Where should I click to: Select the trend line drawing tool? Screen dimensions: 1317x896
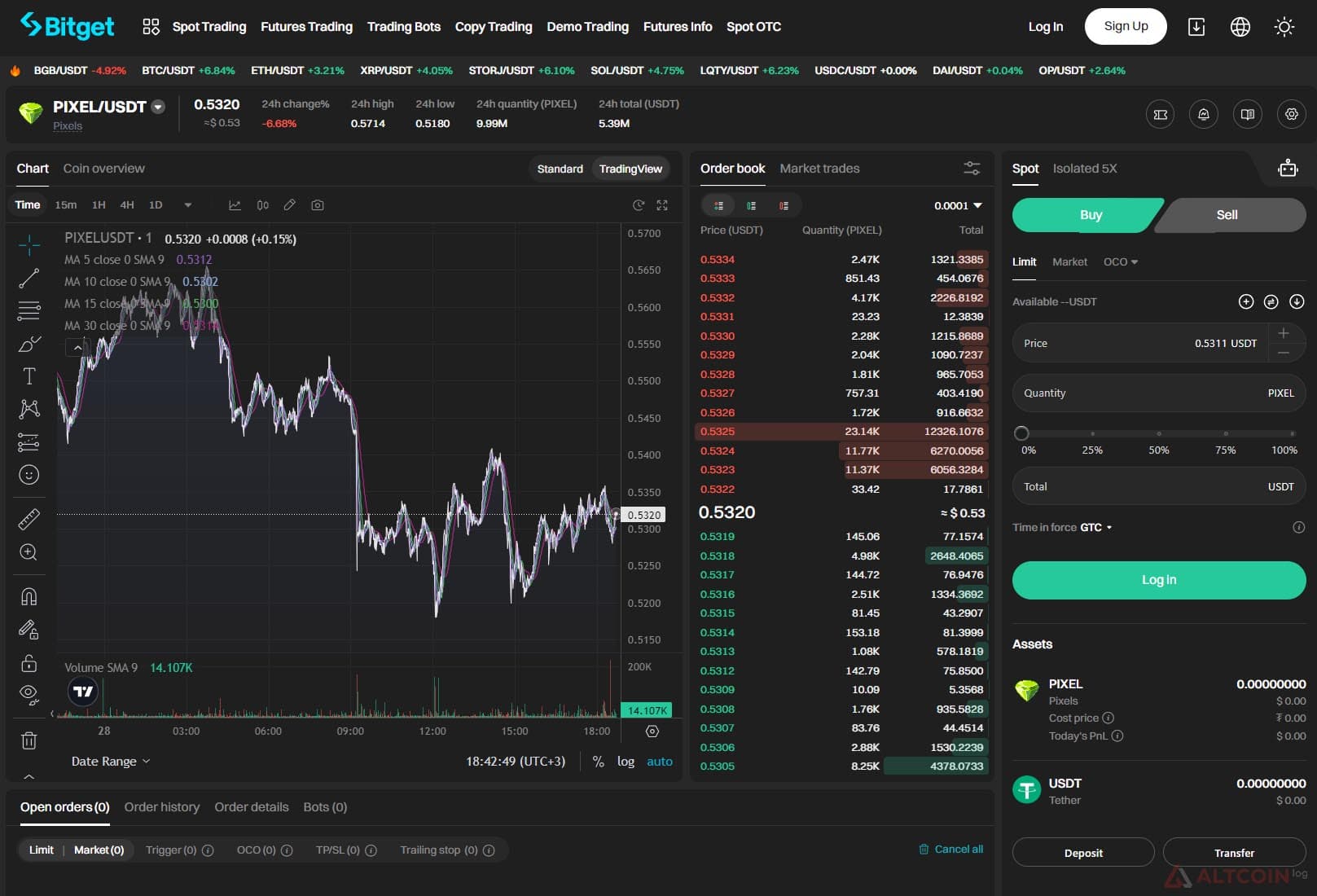[29, 279]
